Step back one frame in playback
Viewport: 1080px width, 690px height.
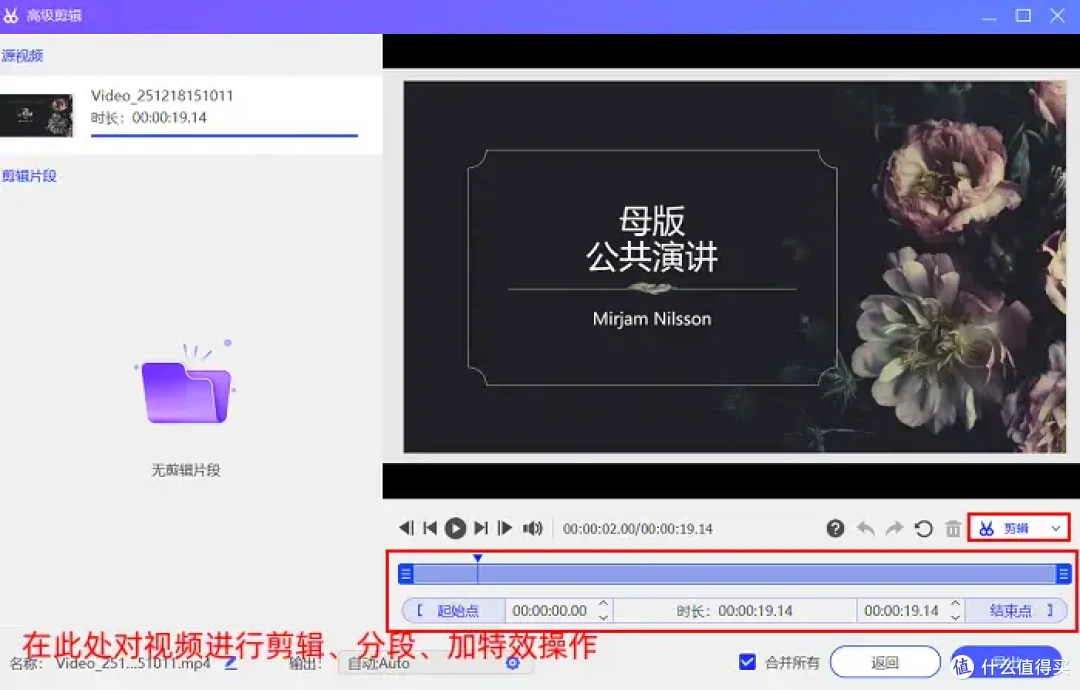pyautogui.click(x=406, y=528)
